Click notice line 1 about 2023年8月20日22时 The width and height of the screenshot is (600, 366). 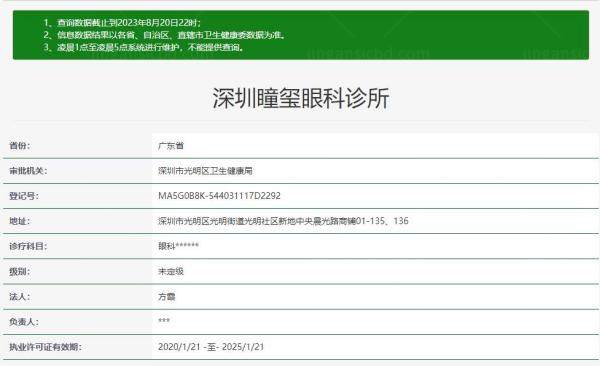point(122,23)
